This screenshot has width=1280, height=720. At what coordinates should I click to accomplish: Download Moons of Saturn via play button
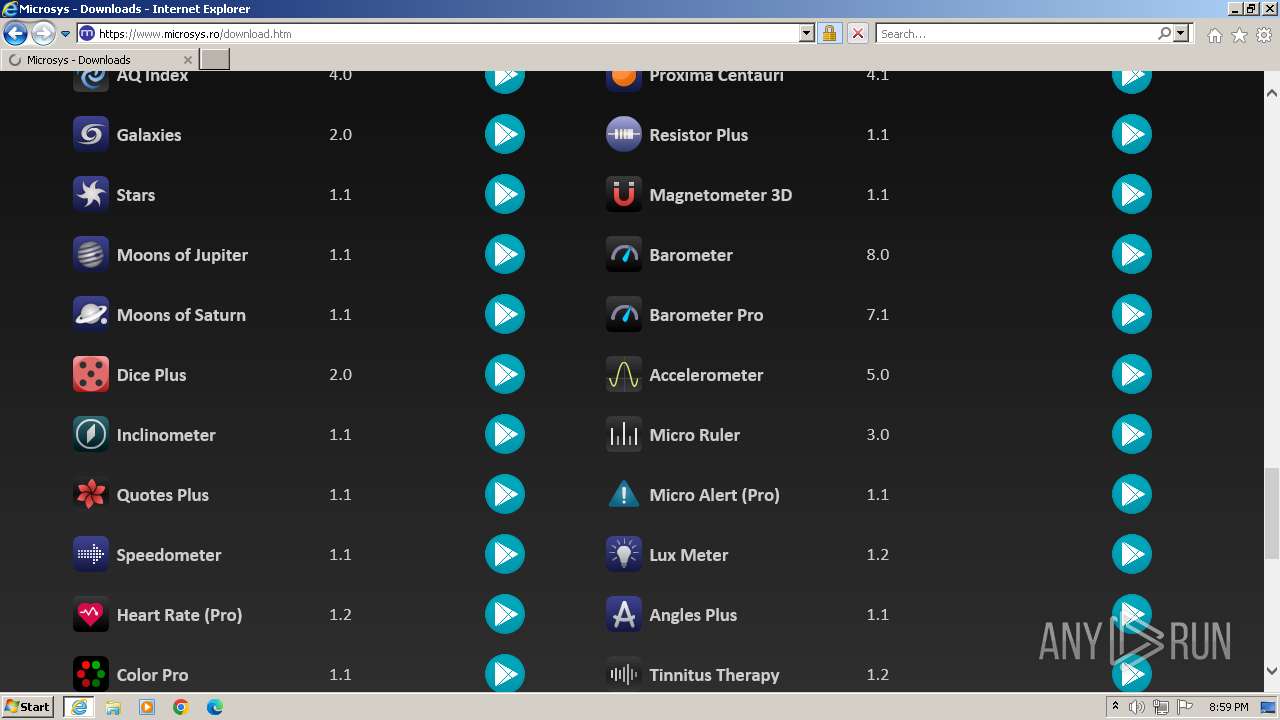(x=505, y=314)
